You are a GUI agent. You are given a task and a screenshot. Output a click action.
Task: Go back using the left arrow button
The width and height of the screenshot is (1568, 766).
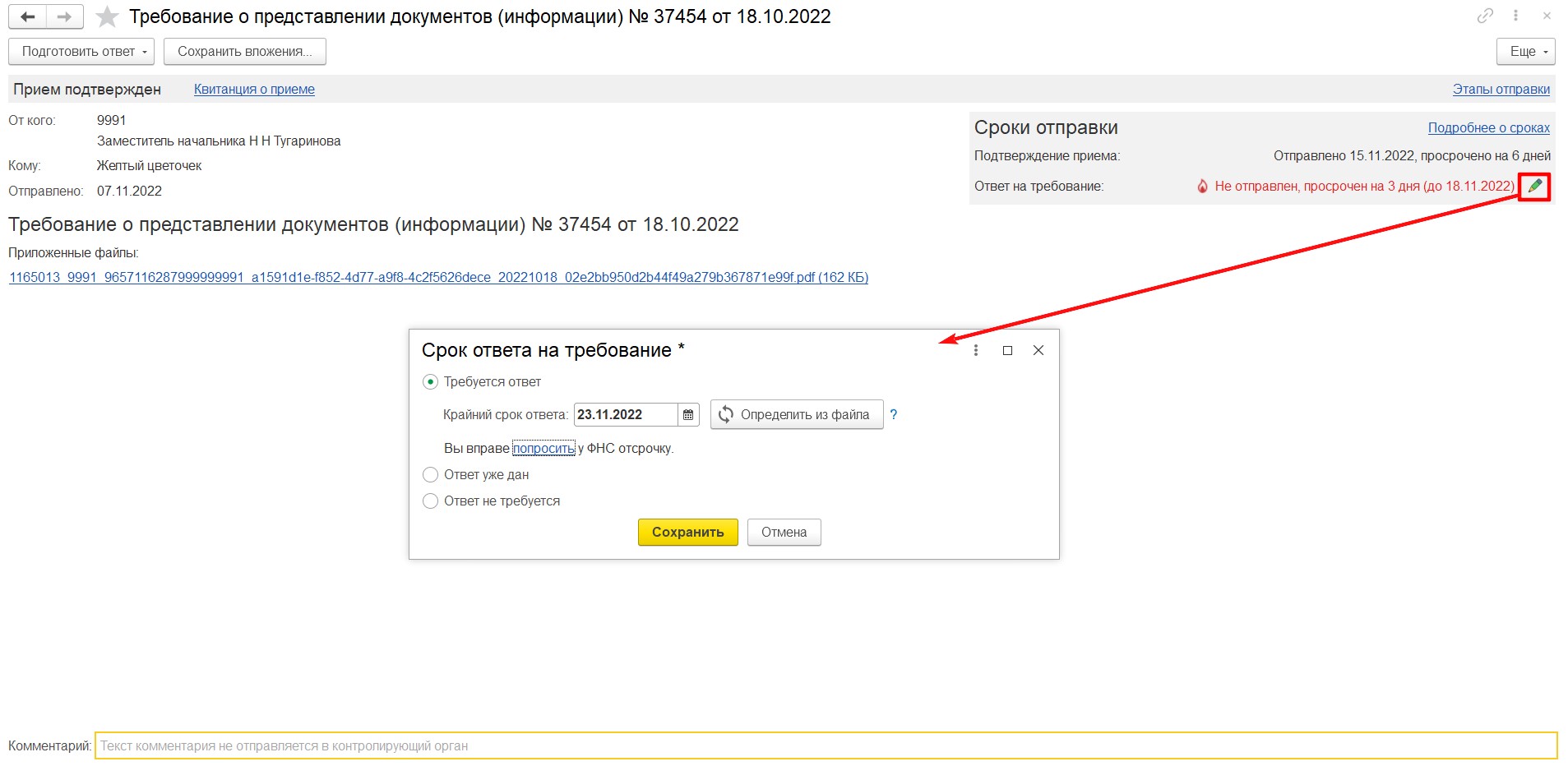pyautogui.click(x=27, y=16)
